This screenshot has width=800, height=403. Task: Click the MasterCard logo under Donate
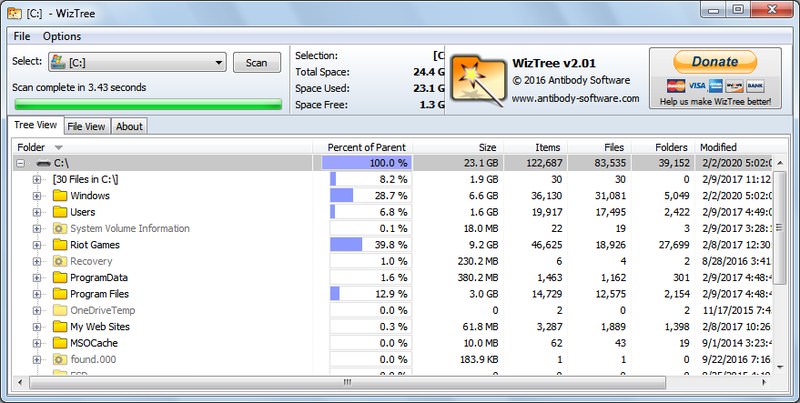[676, 86]
